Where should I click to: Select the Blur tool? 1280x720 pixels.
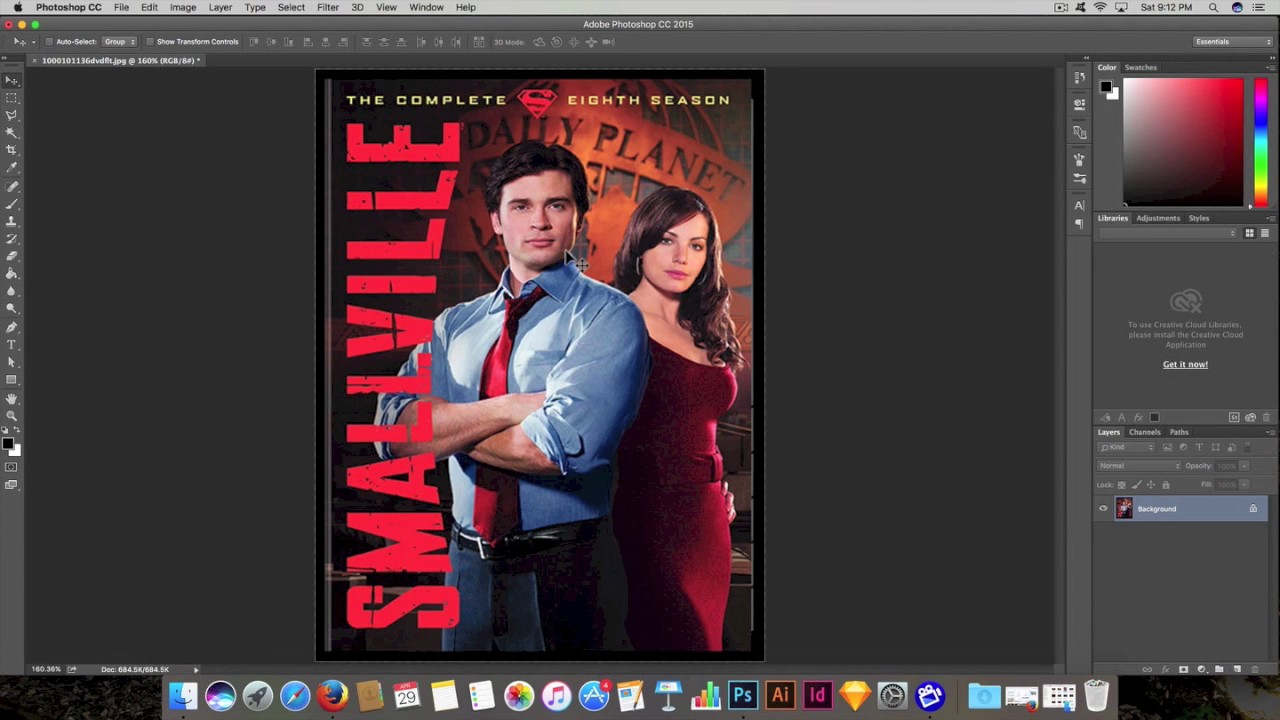pos(11,291)
